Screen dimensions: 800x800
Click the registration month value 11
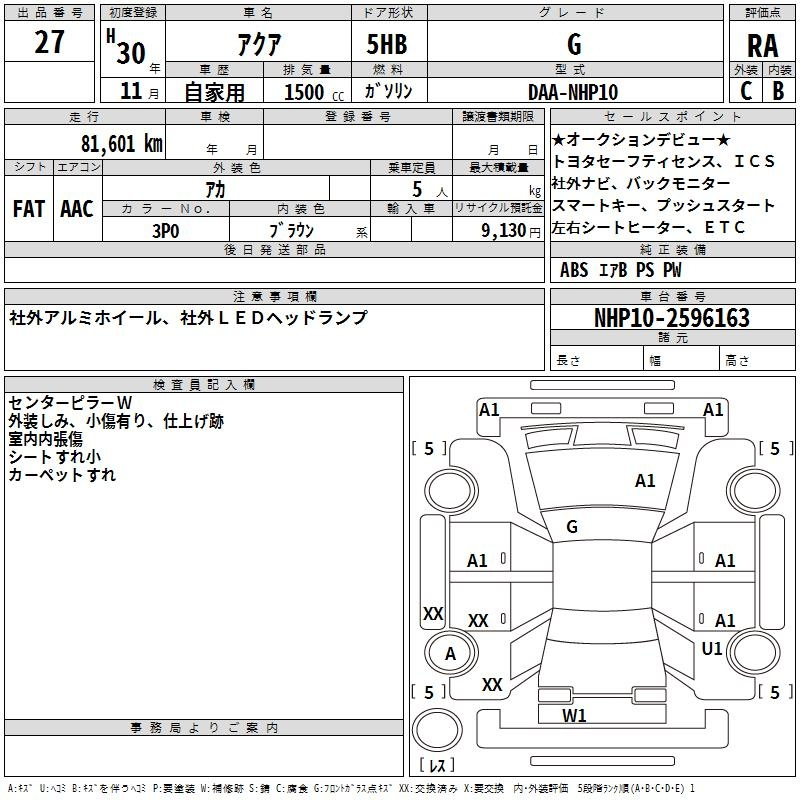click(x=131, y=91)
